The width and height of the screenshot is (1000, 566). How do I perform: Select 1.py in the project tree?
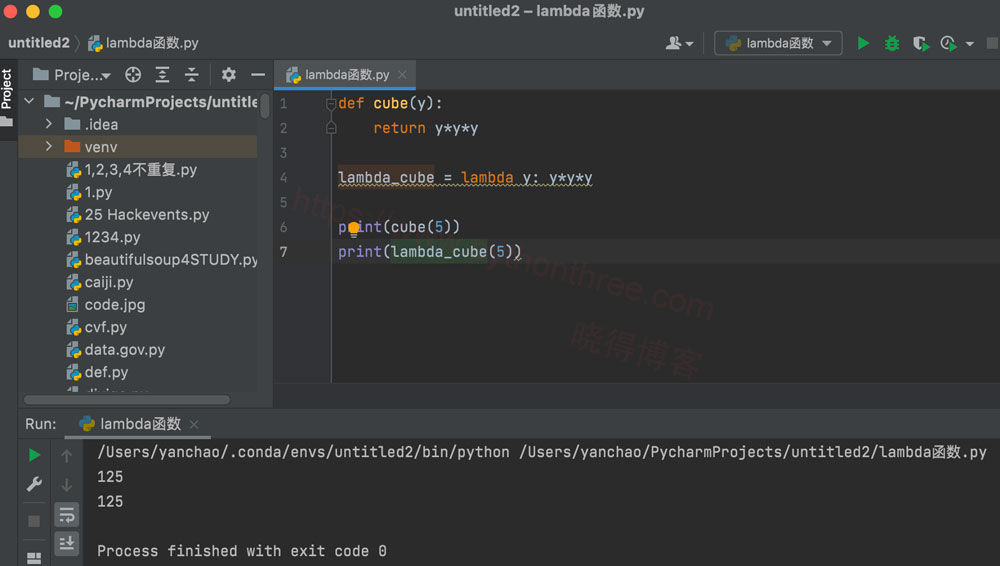(90, 192)
